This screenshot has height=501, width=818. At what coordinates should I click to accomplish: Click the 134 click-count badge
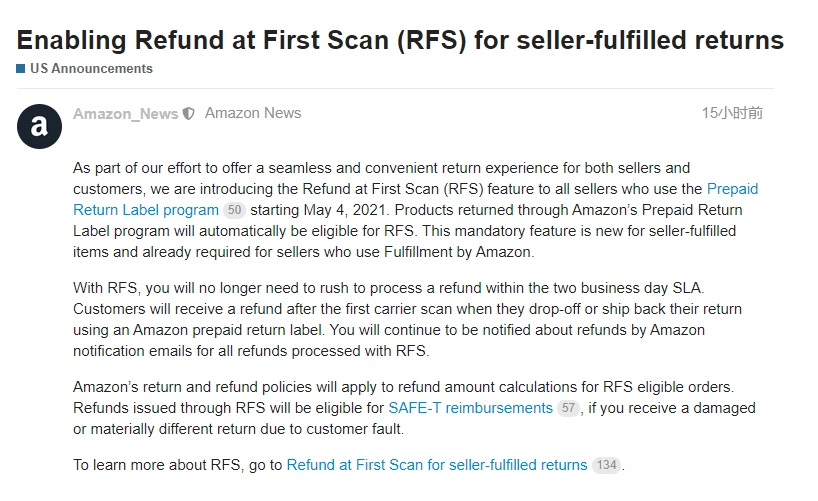606,464
